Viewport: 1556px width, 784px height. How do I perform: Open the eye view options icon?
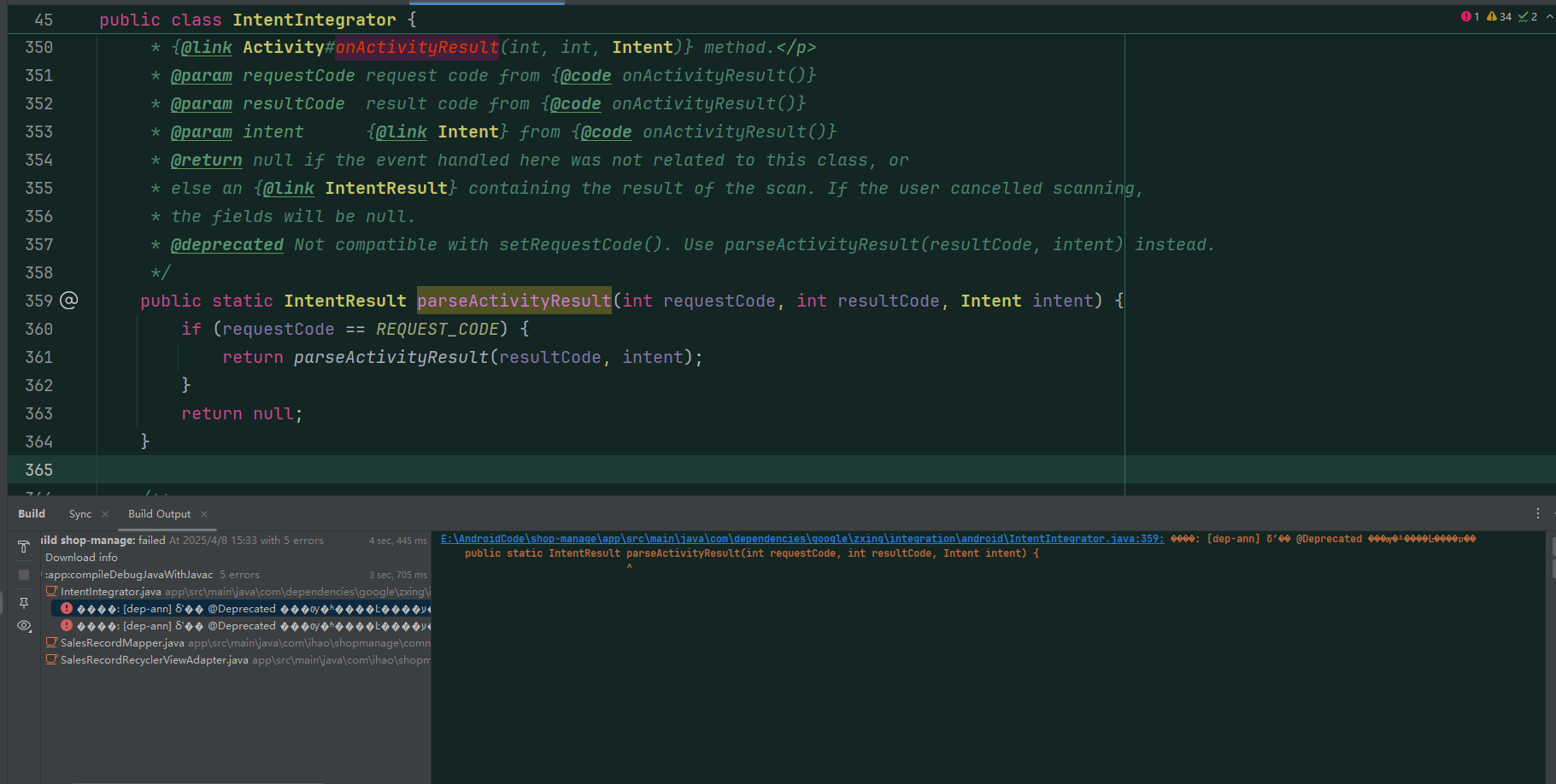click(x=24, y=626)
